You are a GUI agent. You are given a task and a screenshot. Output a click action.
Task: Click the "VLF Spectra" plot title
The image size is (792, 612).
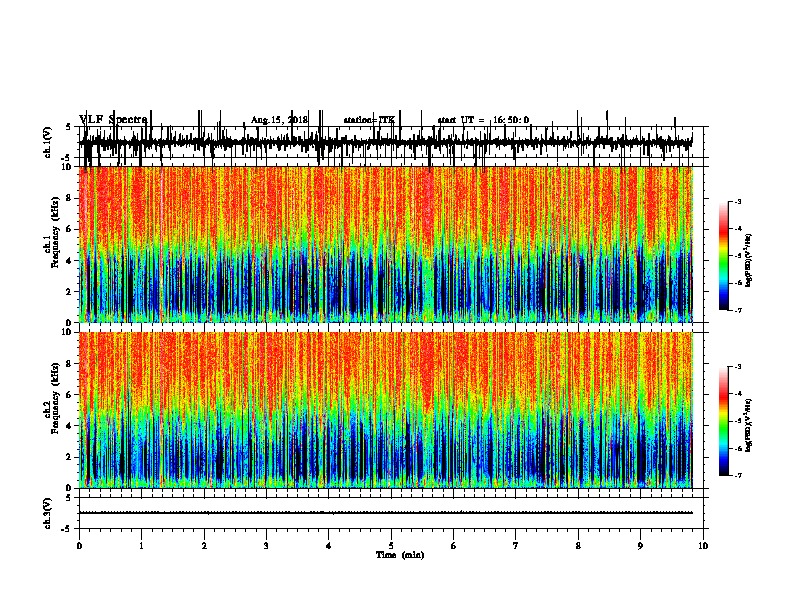point(113,120)
